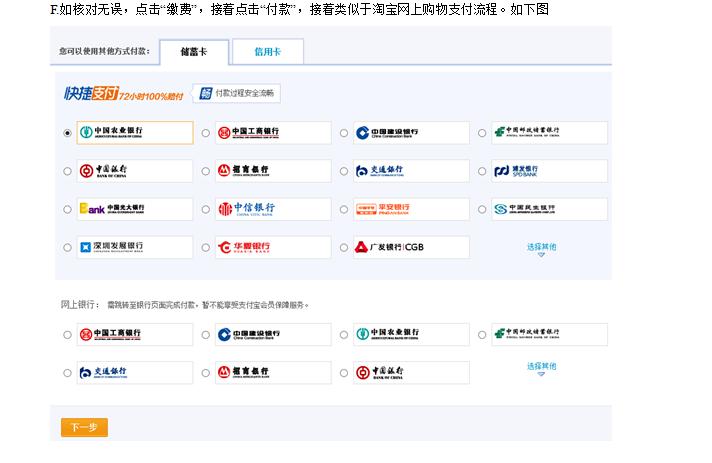The height and width of the screenshot is (463, 712).
Task: Expand 选择其他 in the 网上银行 section
Action: coord(541,368)
